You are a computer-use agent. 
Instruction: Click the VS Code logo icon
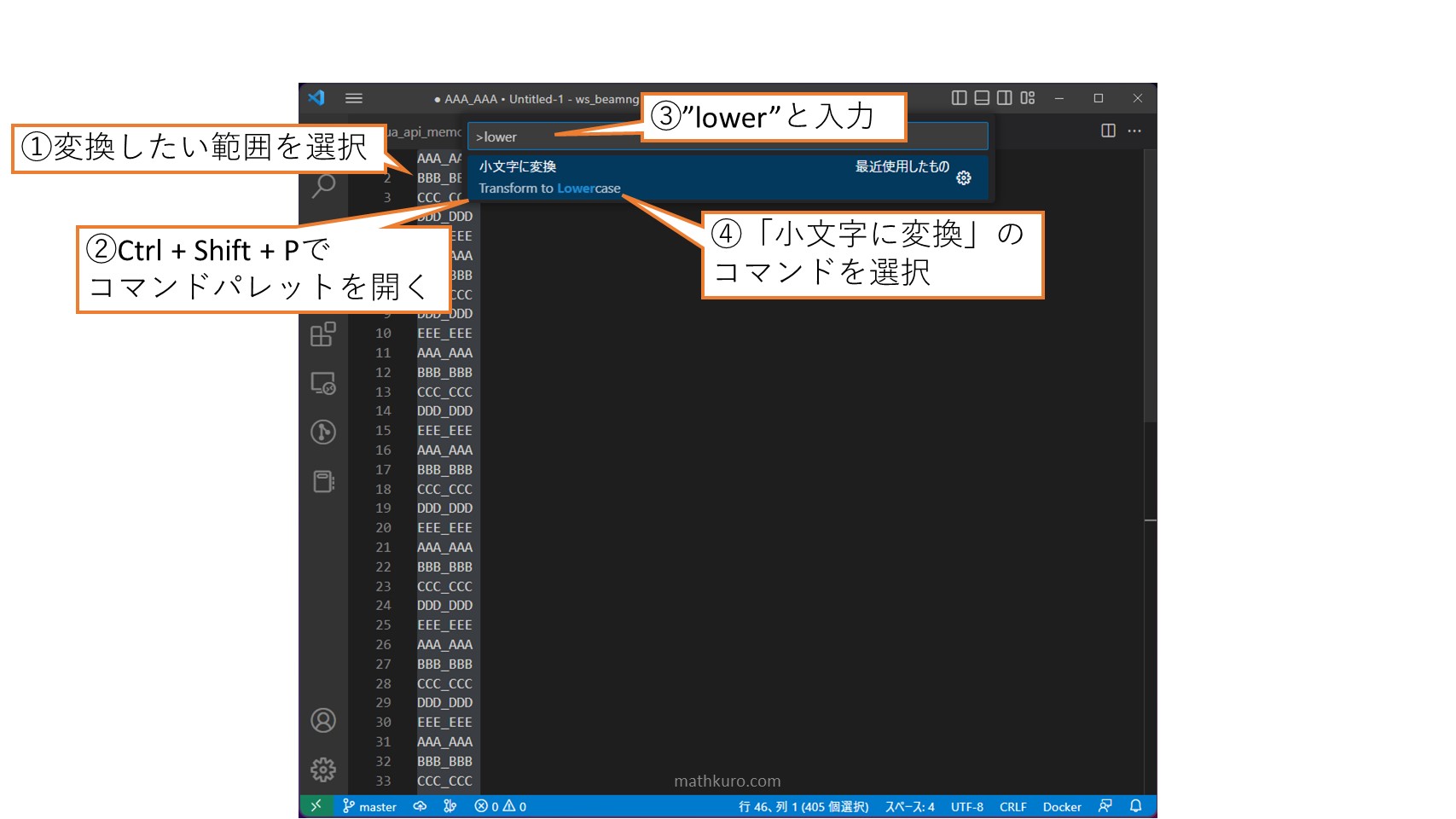coord(317,98)
